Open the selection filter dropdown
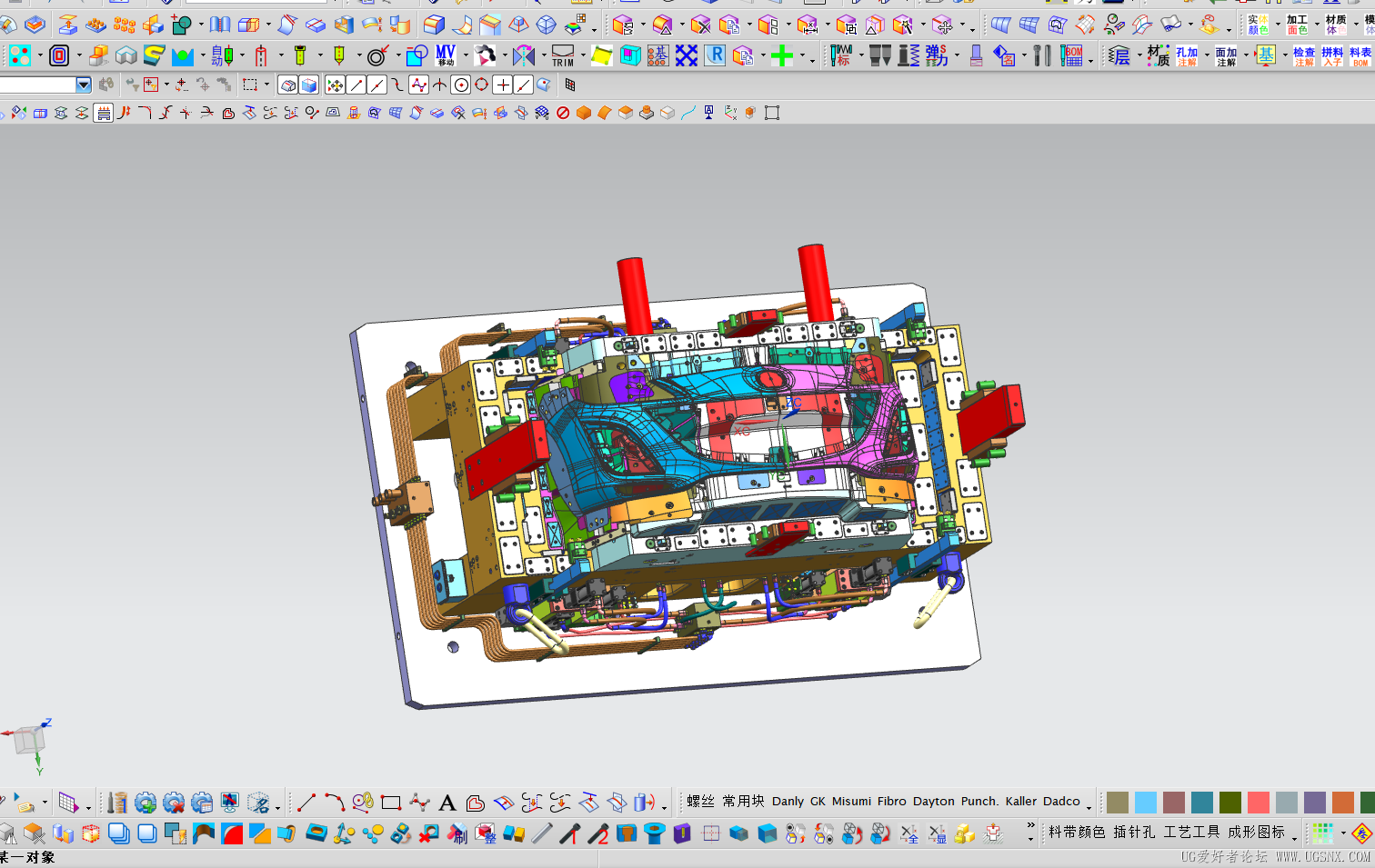1375x868 pixels. (x=84, y=85)
